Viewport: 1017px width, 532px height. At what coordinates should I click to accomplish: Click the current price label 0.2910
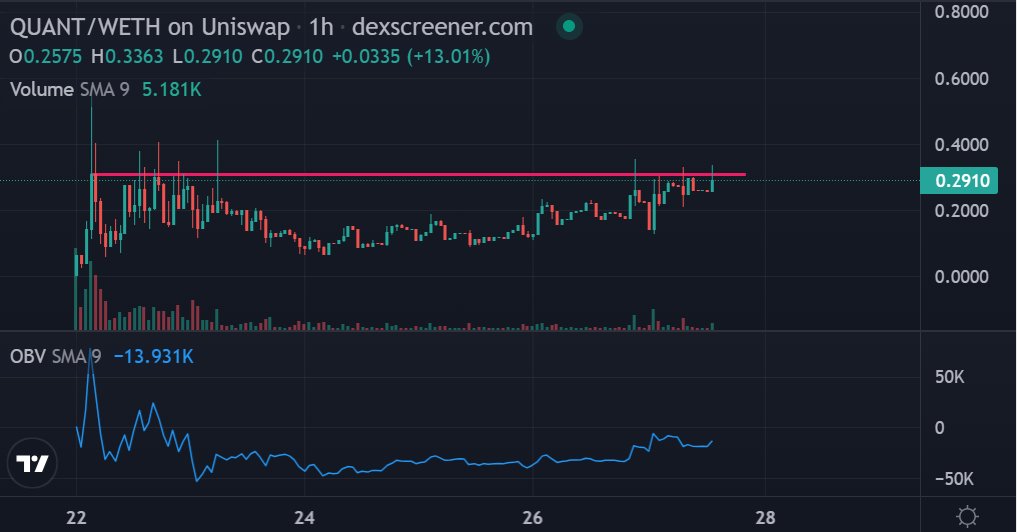pyautogui.click(x=959, y=180)
